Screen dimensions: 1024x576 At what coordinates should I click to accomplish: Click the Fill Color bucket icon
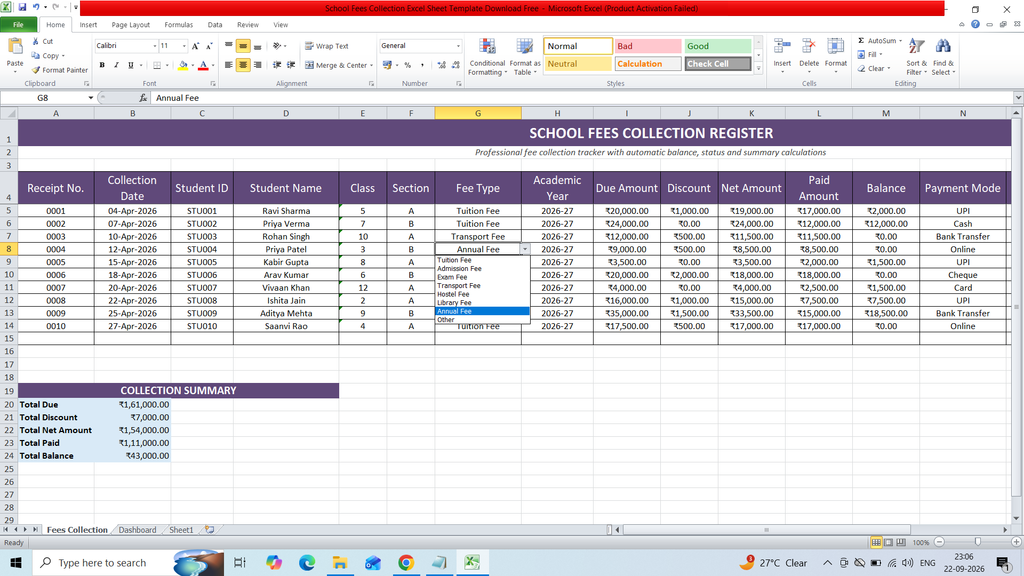183,65
